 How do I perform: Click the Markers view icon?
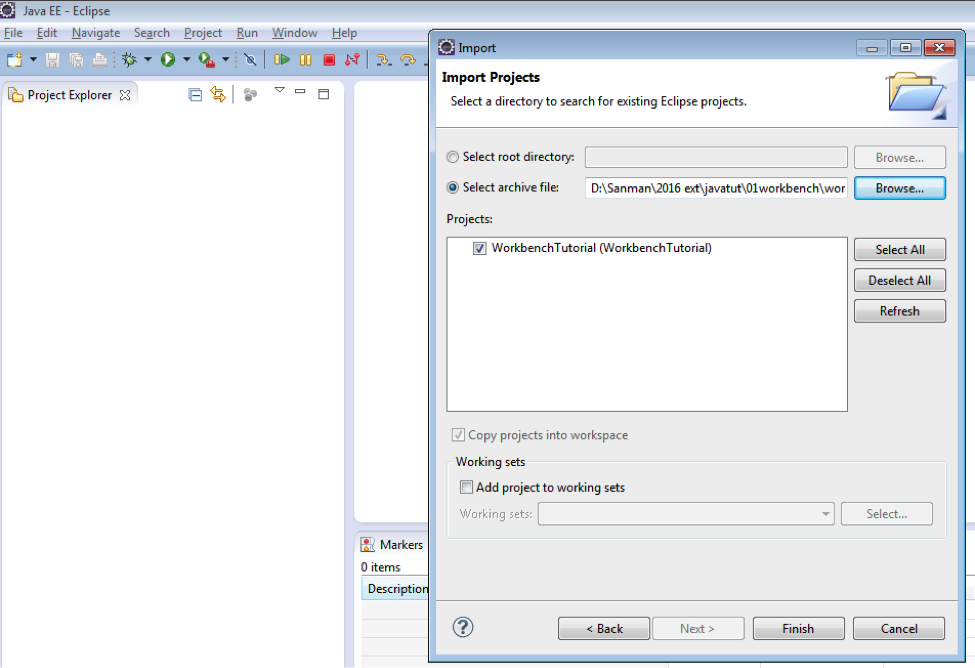(367, 545)
